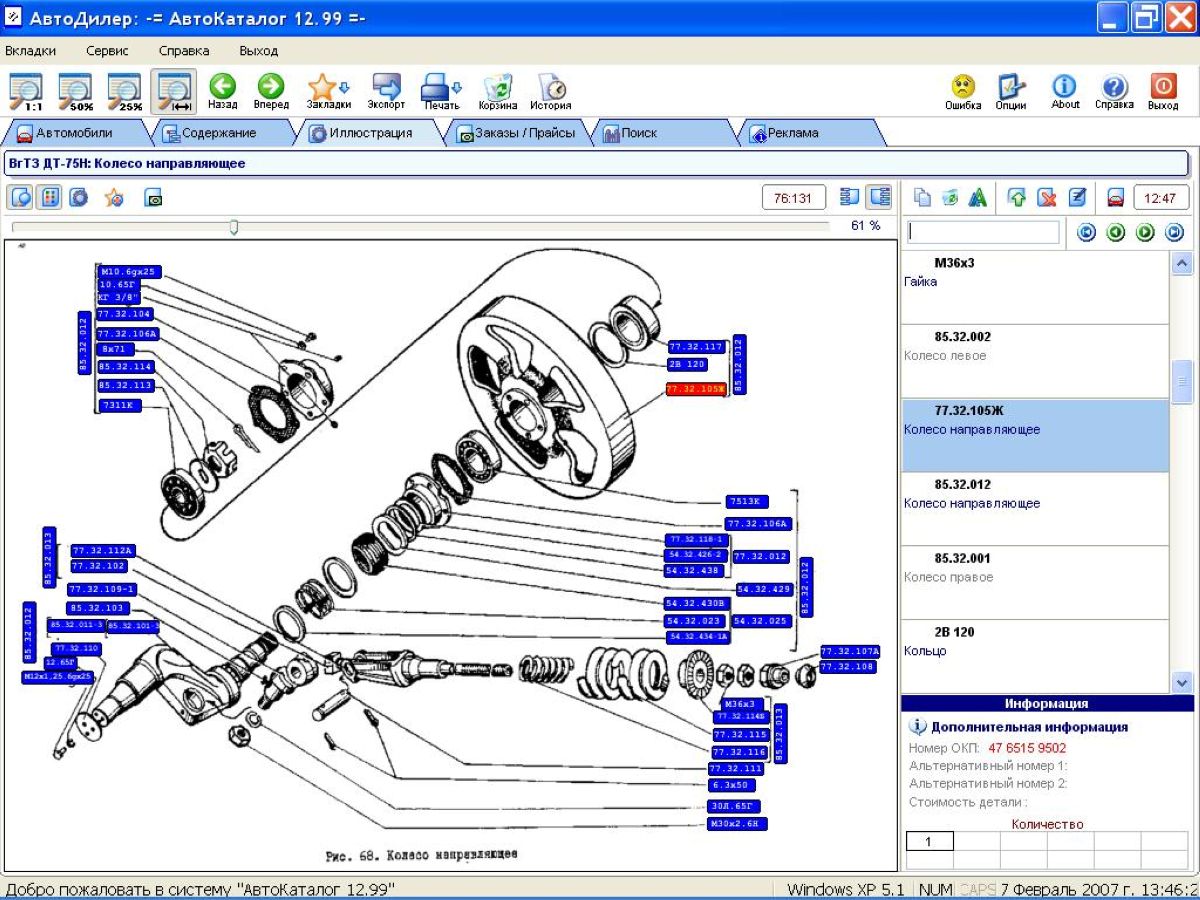1200x900 pixels.
Task: Open the Сервис menu
Action: point(107,51)
